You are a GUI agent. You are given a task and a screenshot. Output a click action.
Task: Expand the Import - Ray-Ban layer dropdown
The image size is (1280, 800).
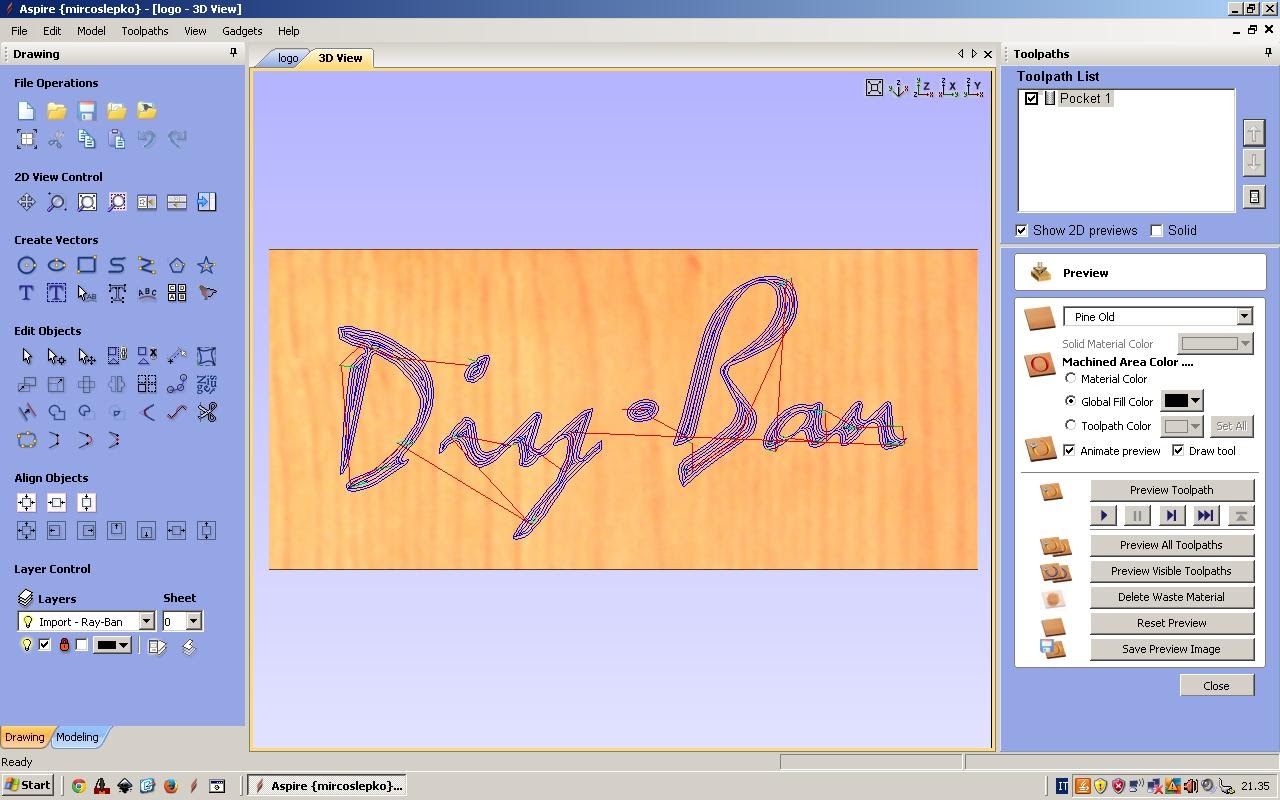pos(147,621)
